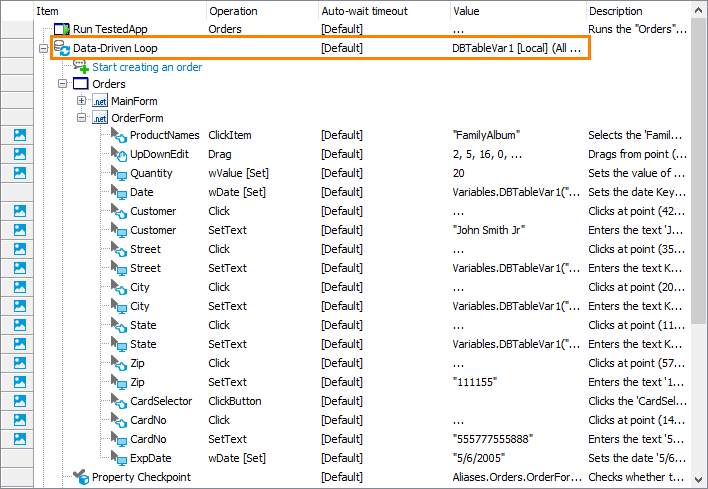Click the UpDownEdit drag operation icon
The height and width of the screenshot is (489, 708).
coord(118,154)
